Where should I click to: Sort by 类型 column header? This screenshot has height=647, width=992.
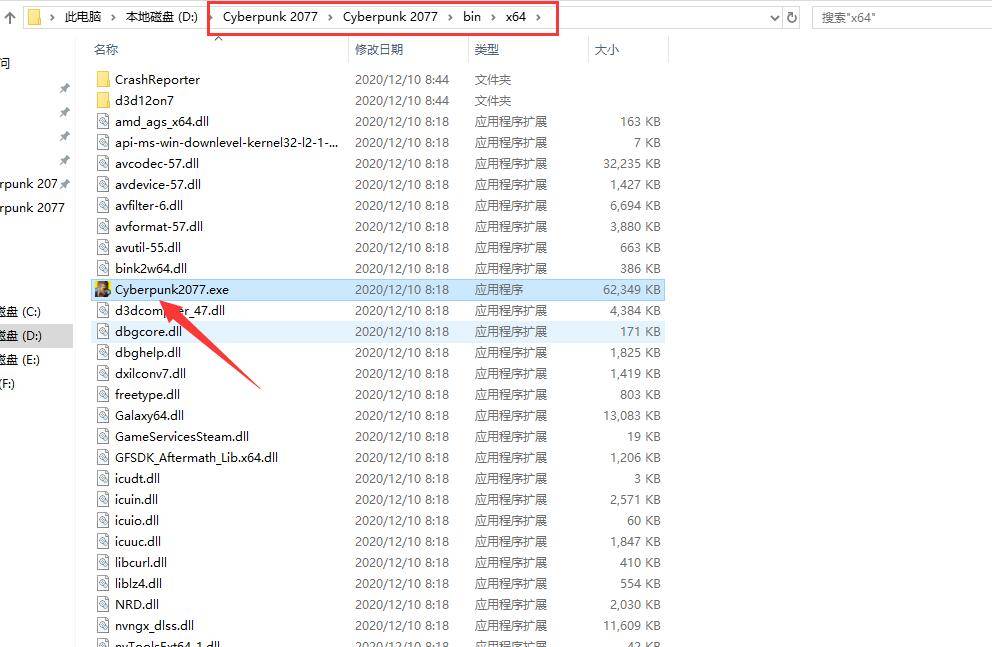[x=487, y=49]
